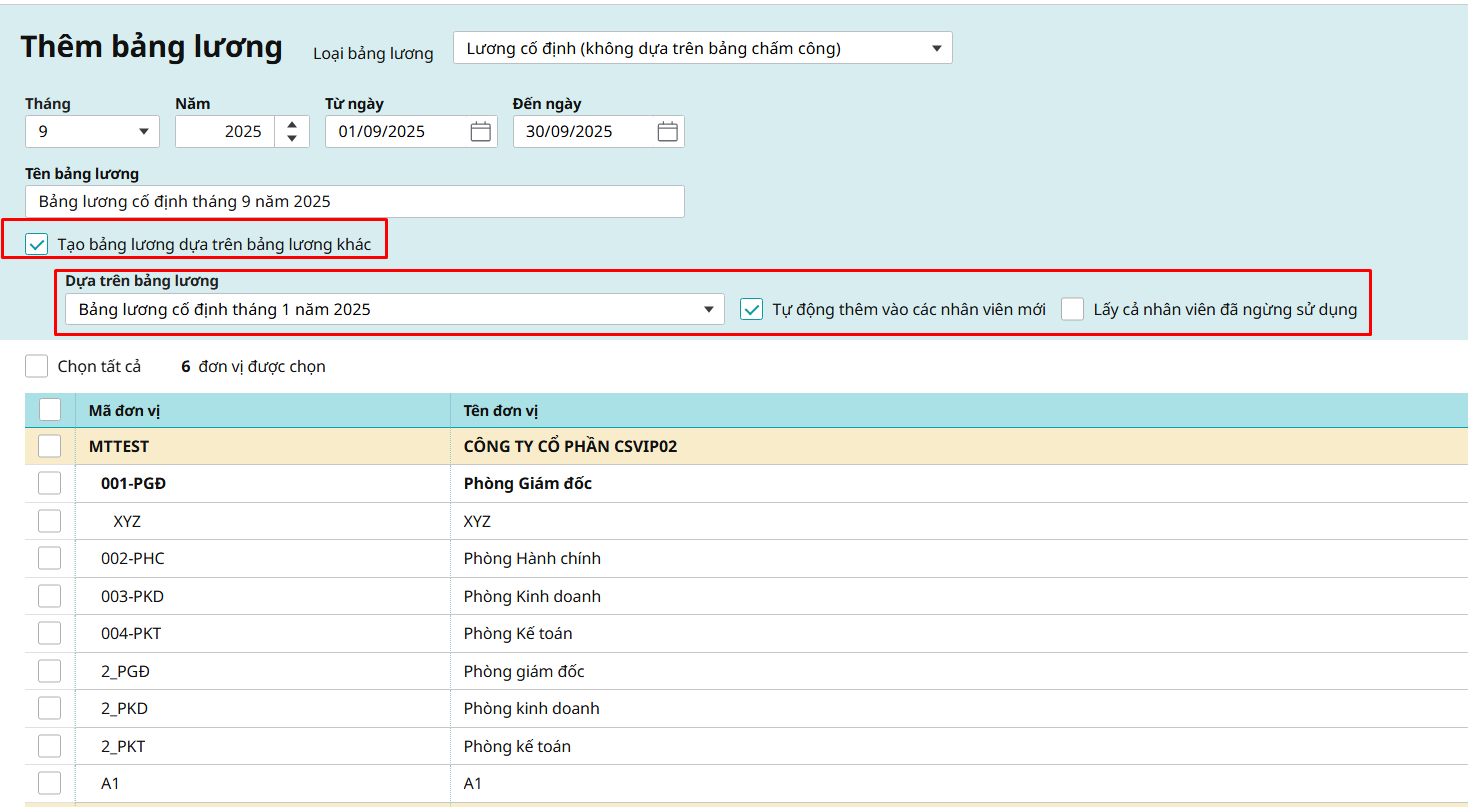Enable Lấy cả nhân viên đã ngừng sử dụng
This screenshot has height=807, width=1468.
tap(1073, 309)
